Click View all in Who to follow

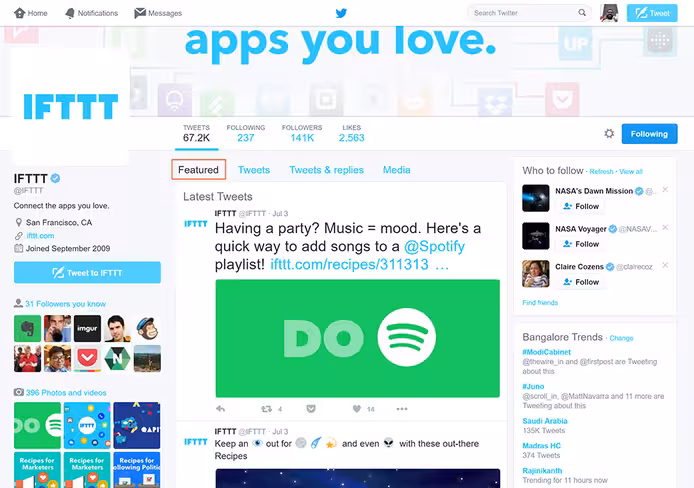coord(631,172)
